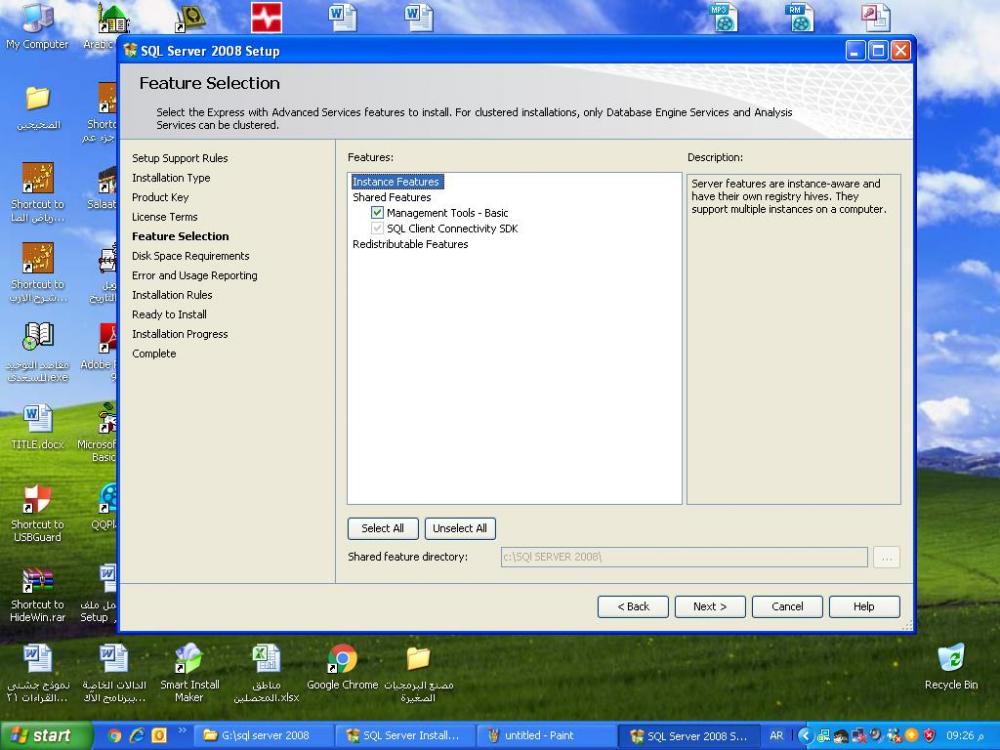This screenshot has width=1000, height=750.
Task: Select the Shared Features tree node
Action: click(x=392, y=198)
